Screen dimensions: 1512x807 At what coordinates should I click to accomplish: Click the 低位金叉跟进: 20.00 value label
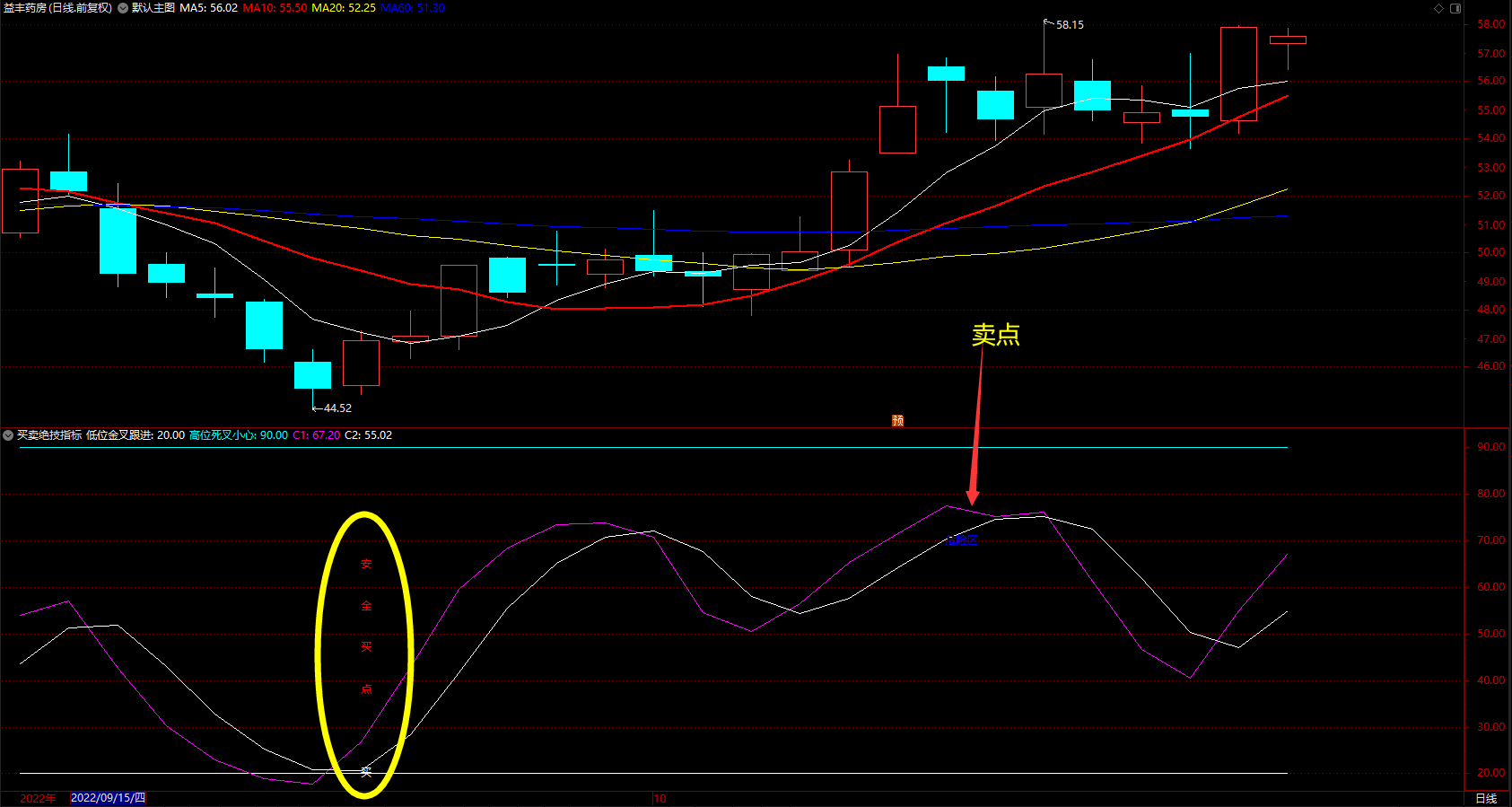135,435
